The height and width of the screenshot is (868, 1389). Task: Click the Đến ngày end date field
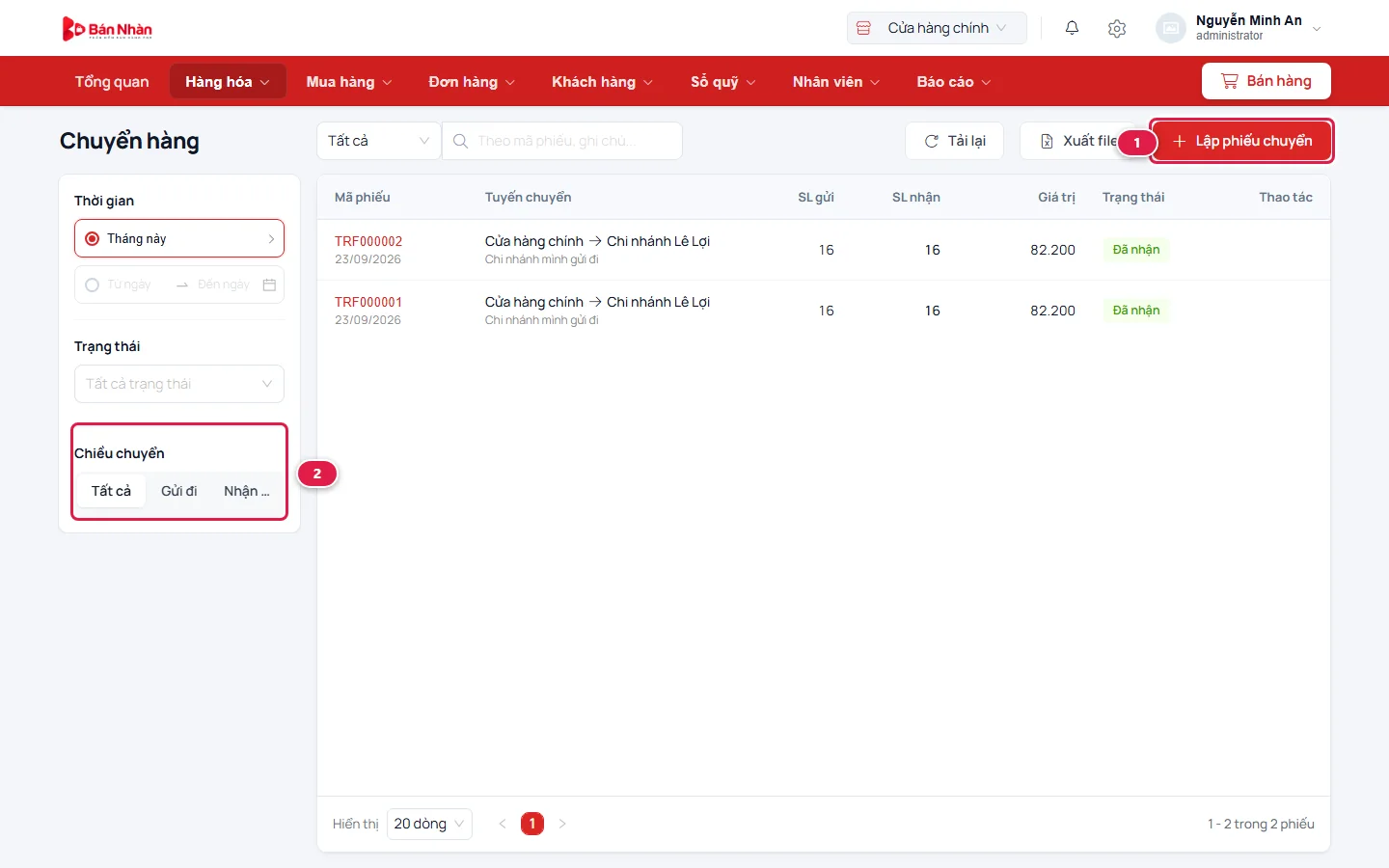(x=224, y=285)
